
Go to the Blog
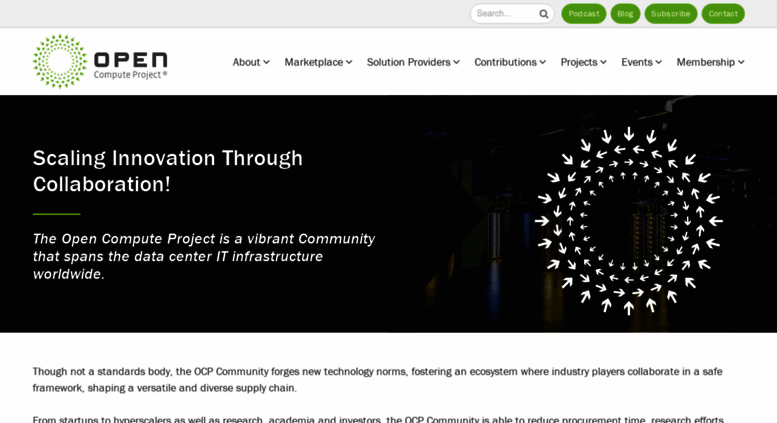tap(625, 13)
